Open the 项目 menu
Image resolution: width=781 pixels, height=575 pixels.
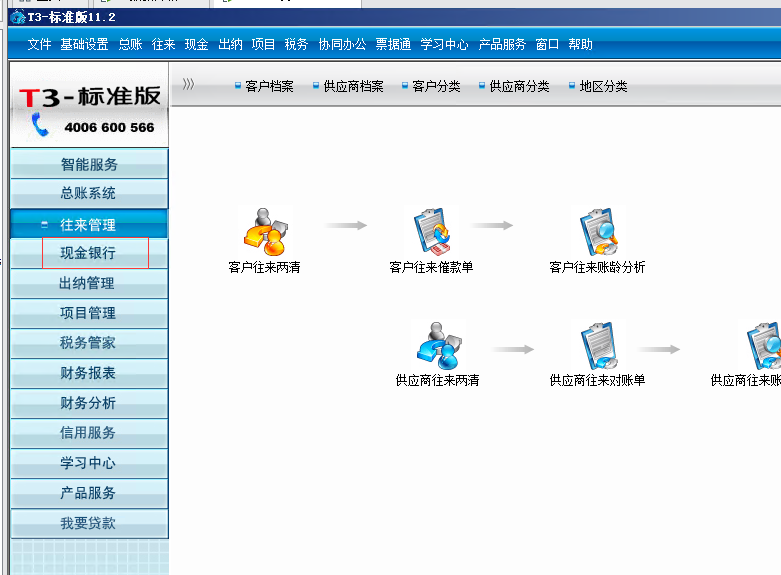(263, 44)
